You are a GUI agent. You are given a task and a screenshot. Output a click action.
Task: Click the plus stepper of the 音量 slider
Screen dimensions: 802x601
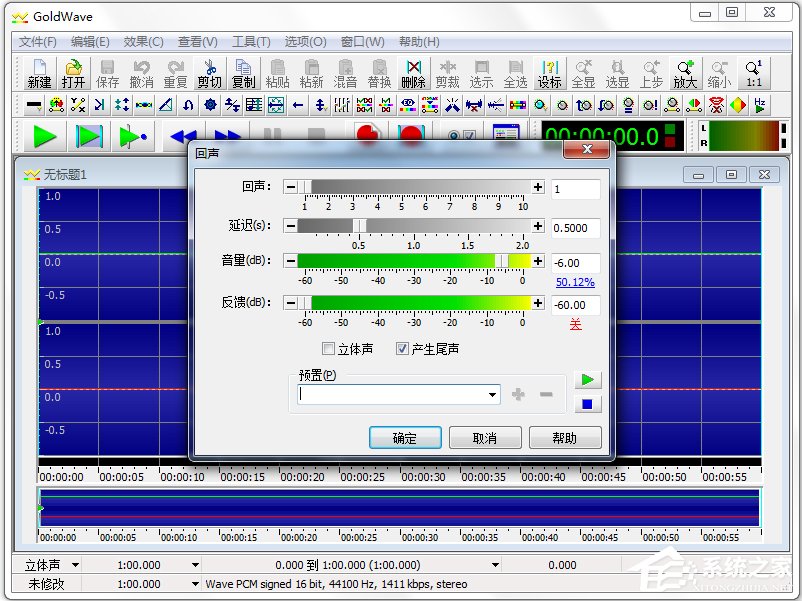click(x=538, y=261)
